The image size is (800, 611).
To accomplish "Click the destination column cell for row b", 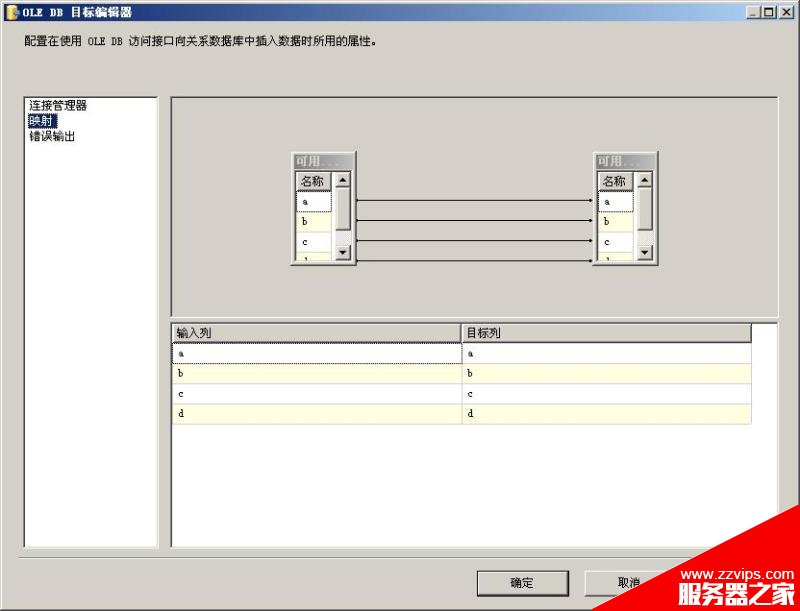I will (607, 374).
